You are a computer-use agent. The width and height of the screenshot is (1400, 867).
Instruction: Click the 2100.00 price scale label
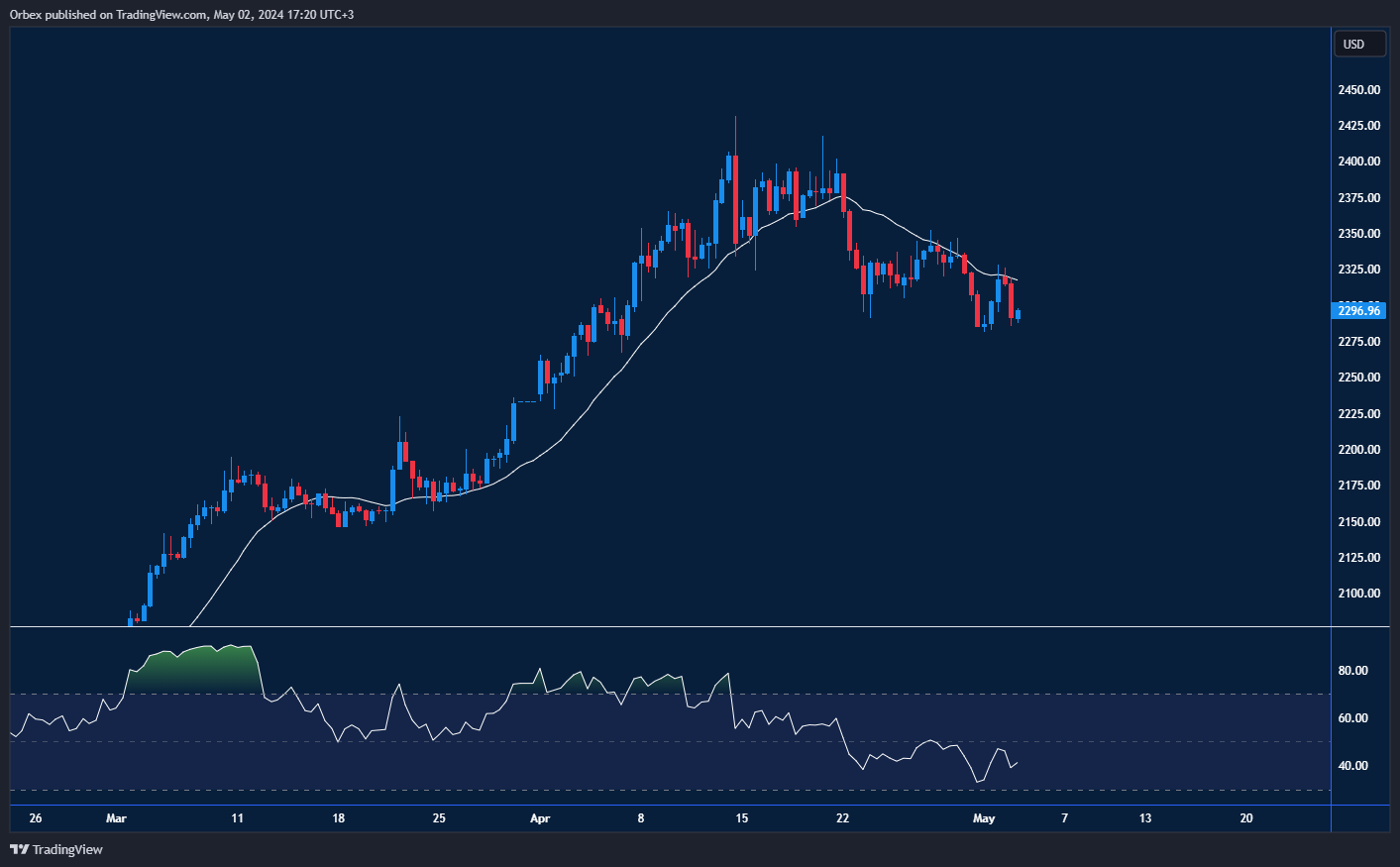point(1358,594)
